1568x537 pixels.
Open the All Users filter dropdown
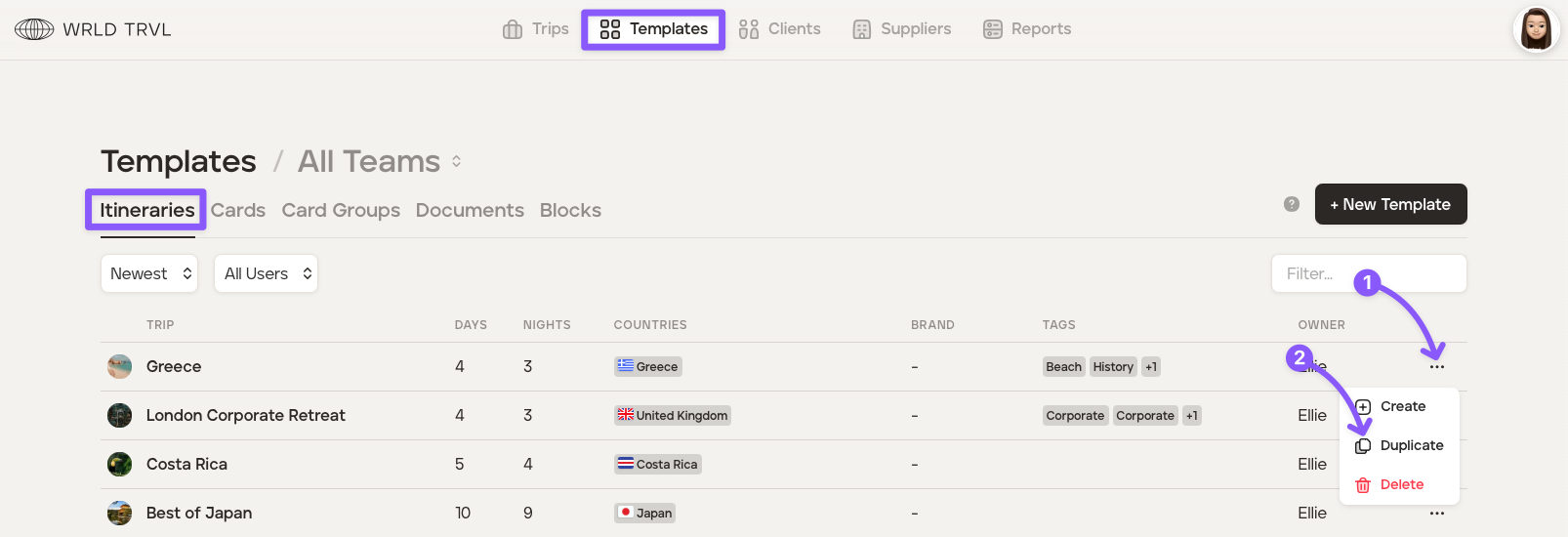266,273
